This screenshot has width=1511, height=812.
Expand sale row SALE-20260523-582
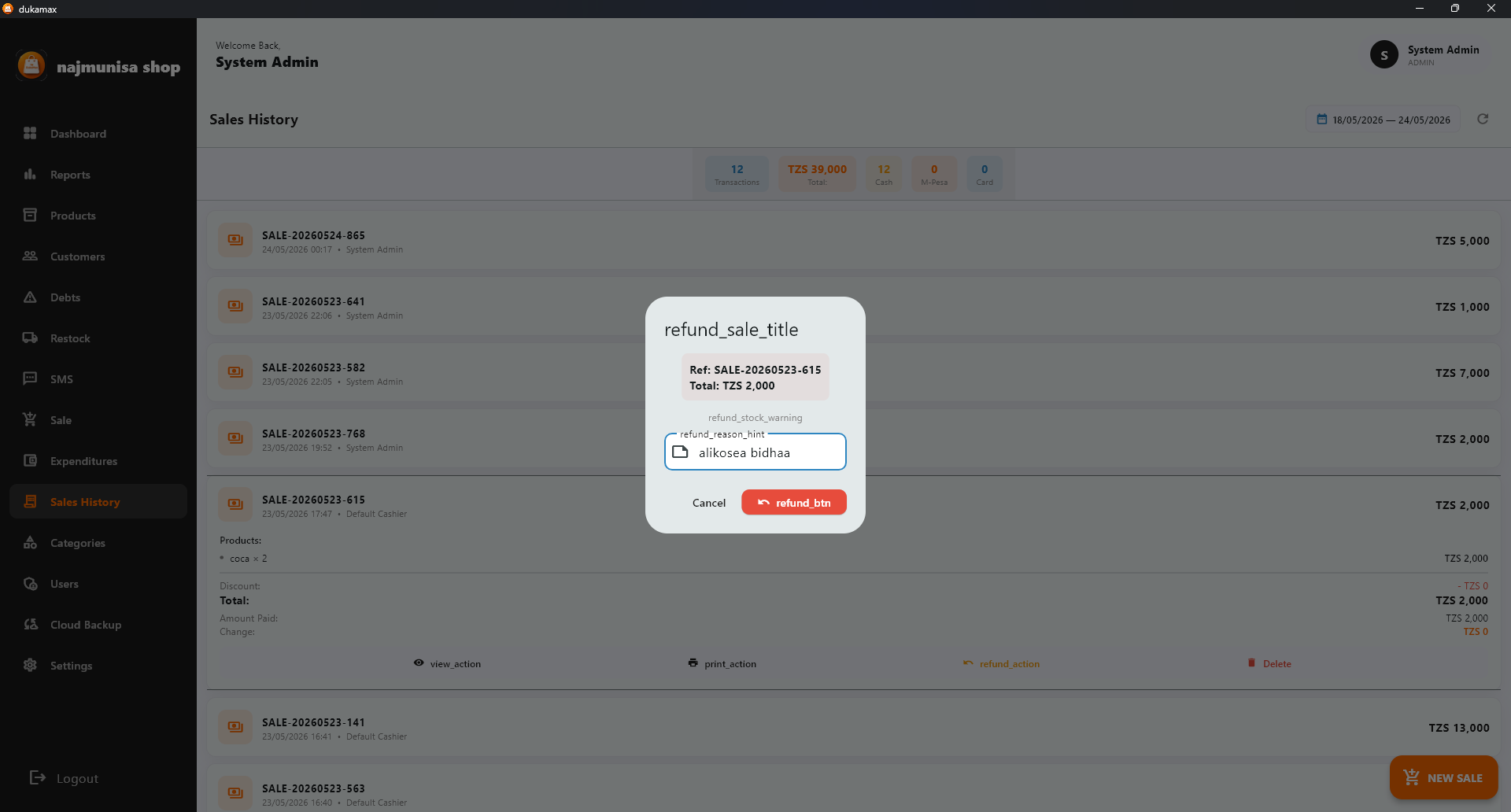[x=853, y=373]
